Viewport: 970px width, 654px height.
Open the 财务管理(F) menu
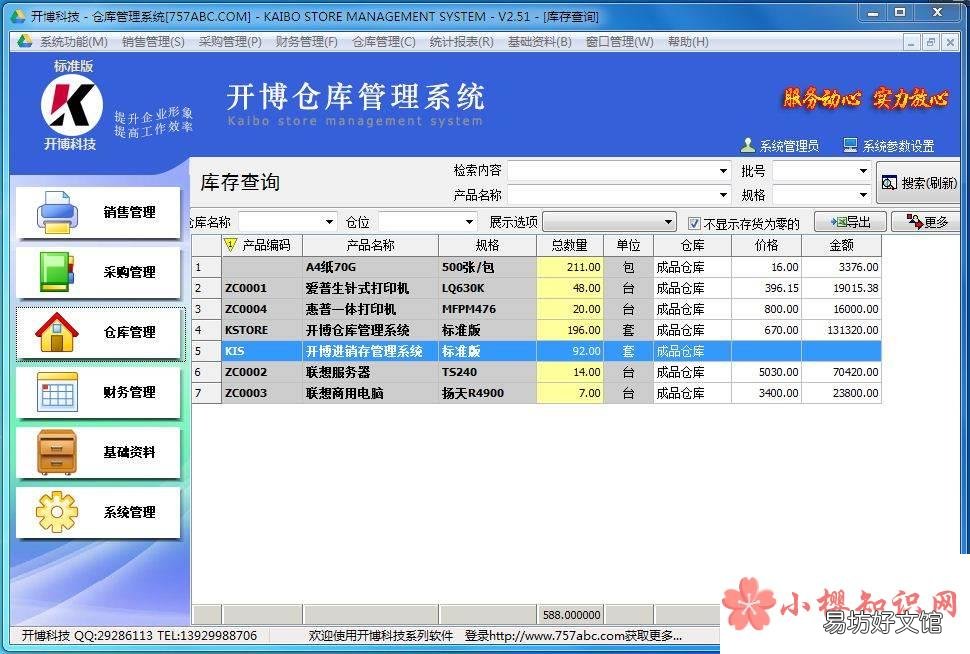306,41
